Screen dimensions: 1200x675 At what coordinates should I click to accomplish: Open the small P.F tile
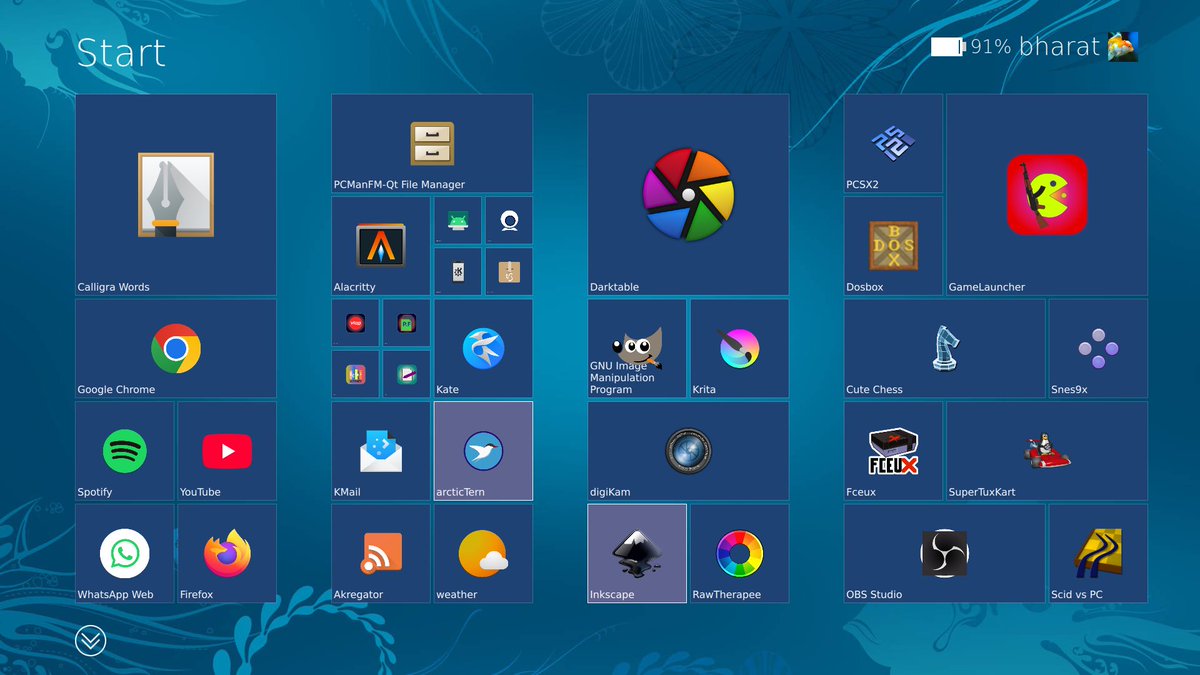coord(407,323)
